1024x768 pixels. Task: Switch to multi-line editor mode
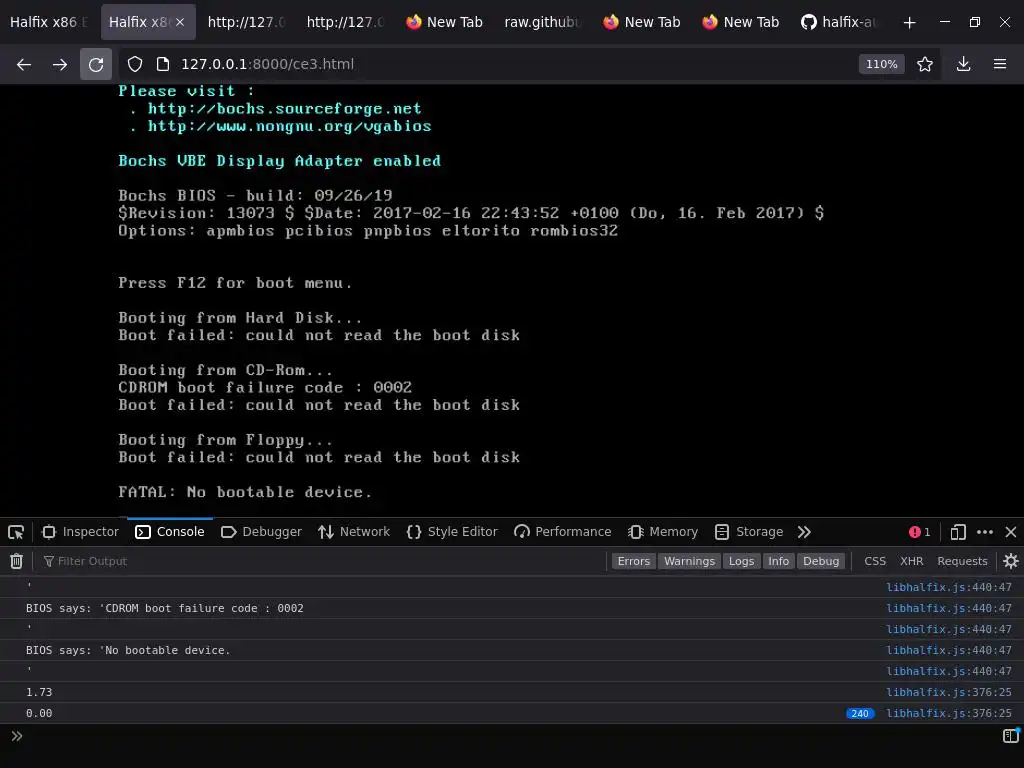(1011, 736)
